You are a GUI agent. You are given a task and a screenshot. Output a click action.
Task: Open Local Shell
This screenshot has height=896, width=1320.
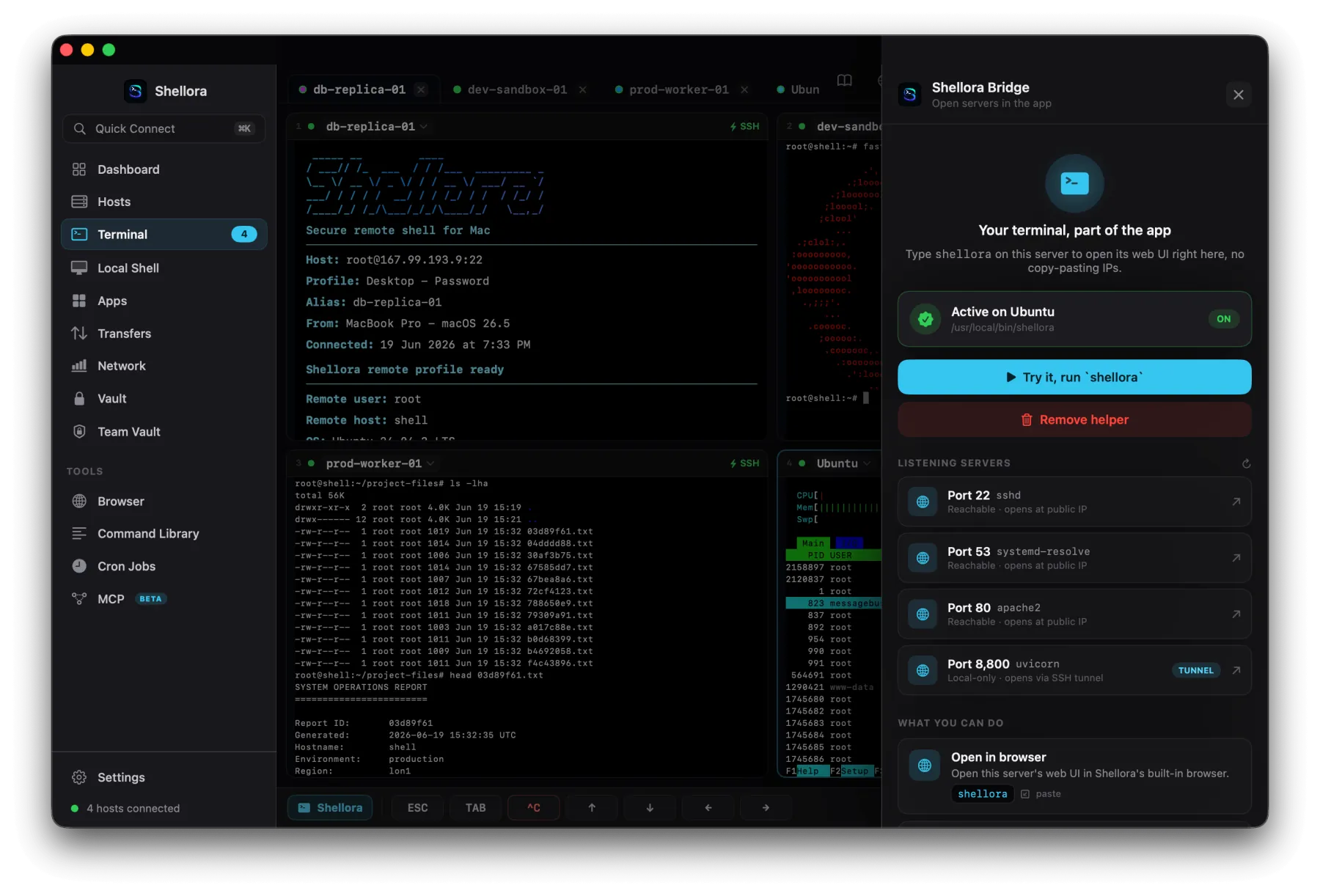[x=164, y=268]
